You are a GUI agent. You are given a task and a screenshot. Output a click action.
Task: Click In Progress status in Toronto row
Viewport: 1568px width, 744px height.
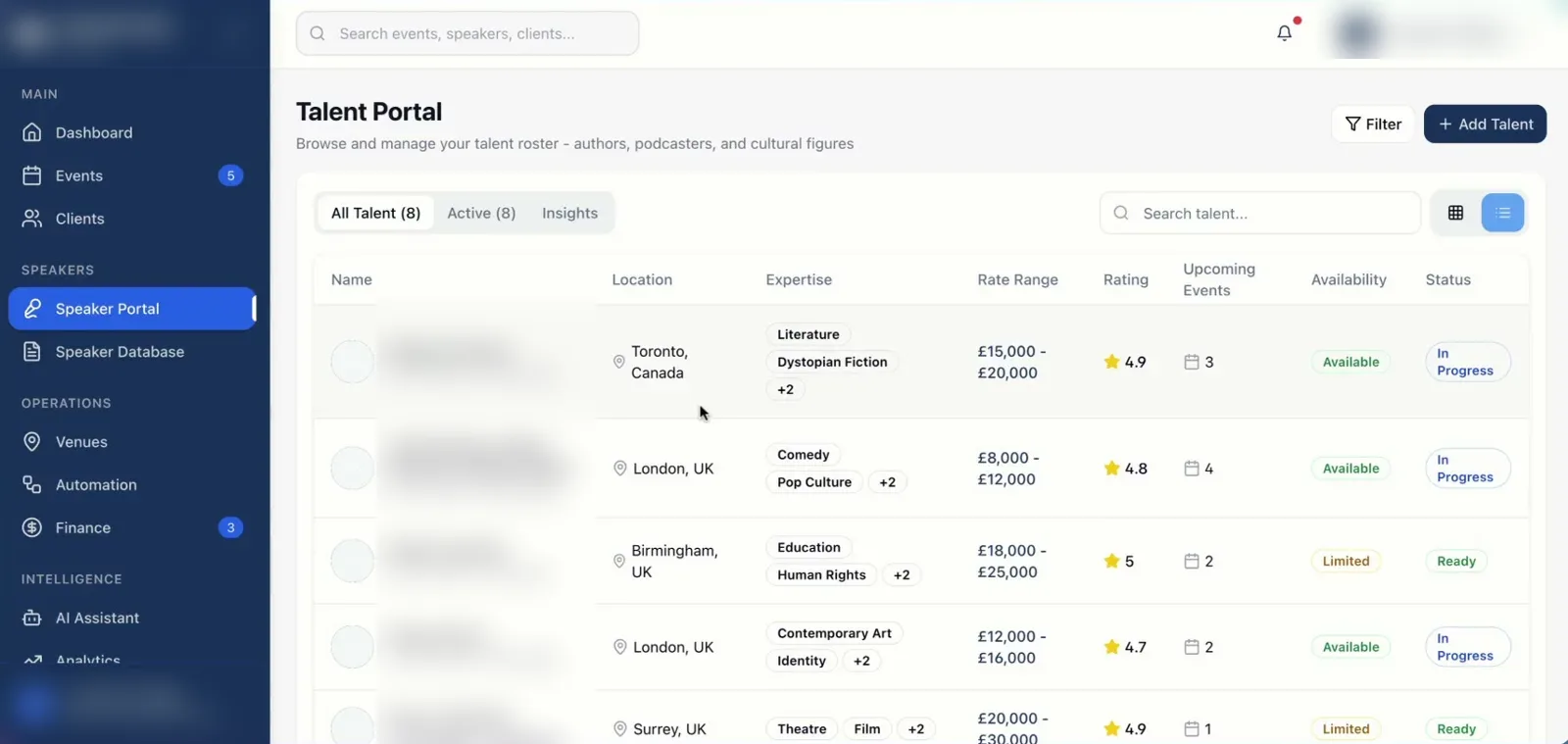[x=1467, y=362]
